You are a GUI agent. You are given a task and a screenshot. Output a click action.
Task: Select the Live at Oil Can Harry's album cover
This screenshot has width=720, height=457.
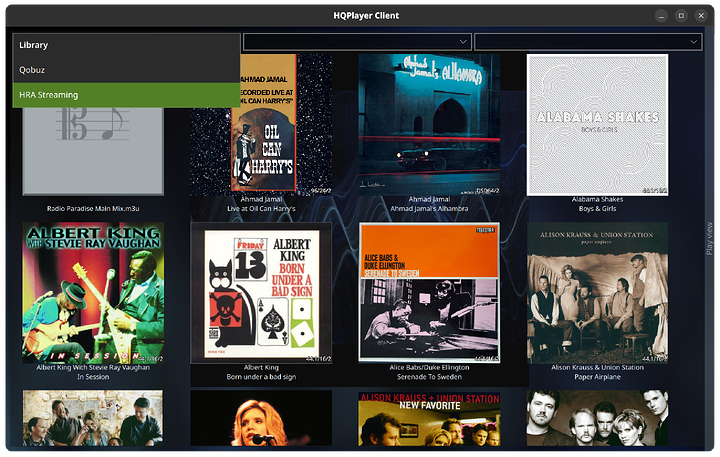click(x=285, y=125)
